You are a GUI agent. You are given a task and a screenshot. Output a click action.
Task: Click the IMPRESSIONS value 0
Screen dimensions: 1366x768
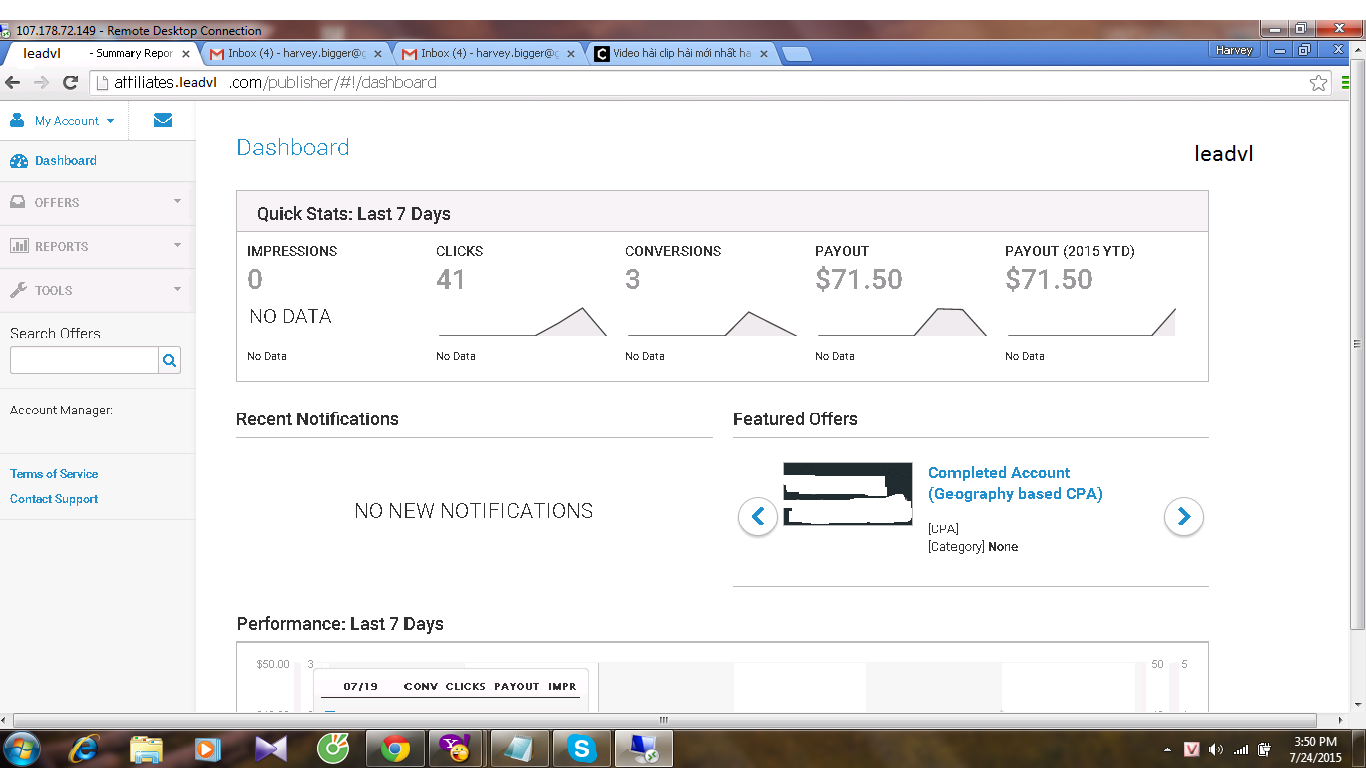255,280
